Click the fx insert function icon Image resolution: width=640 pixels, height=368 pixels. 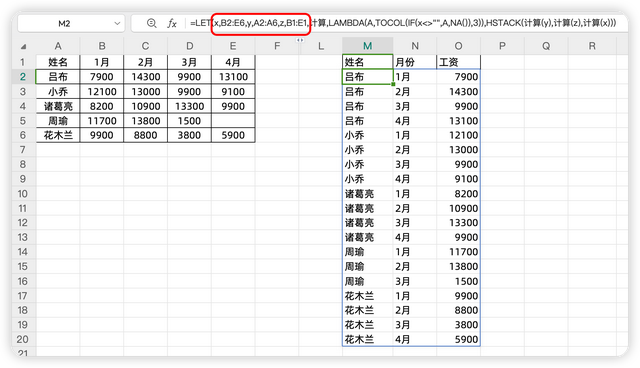(172, 24)
